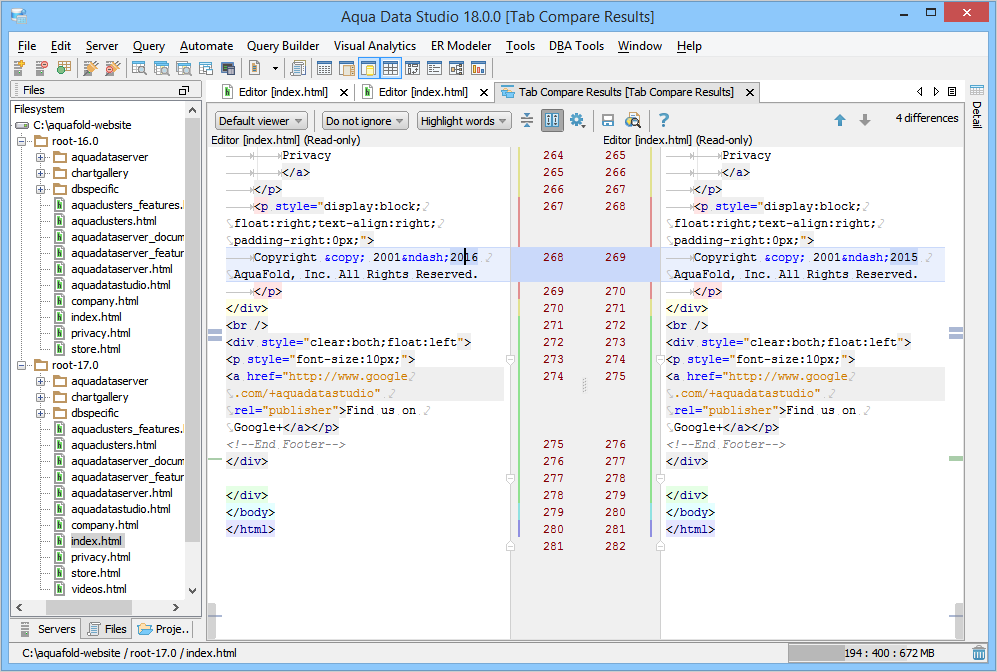This screenshot has height=672, width=997.
Task: Open the ER Modeler menu
Action: [461, 46]
